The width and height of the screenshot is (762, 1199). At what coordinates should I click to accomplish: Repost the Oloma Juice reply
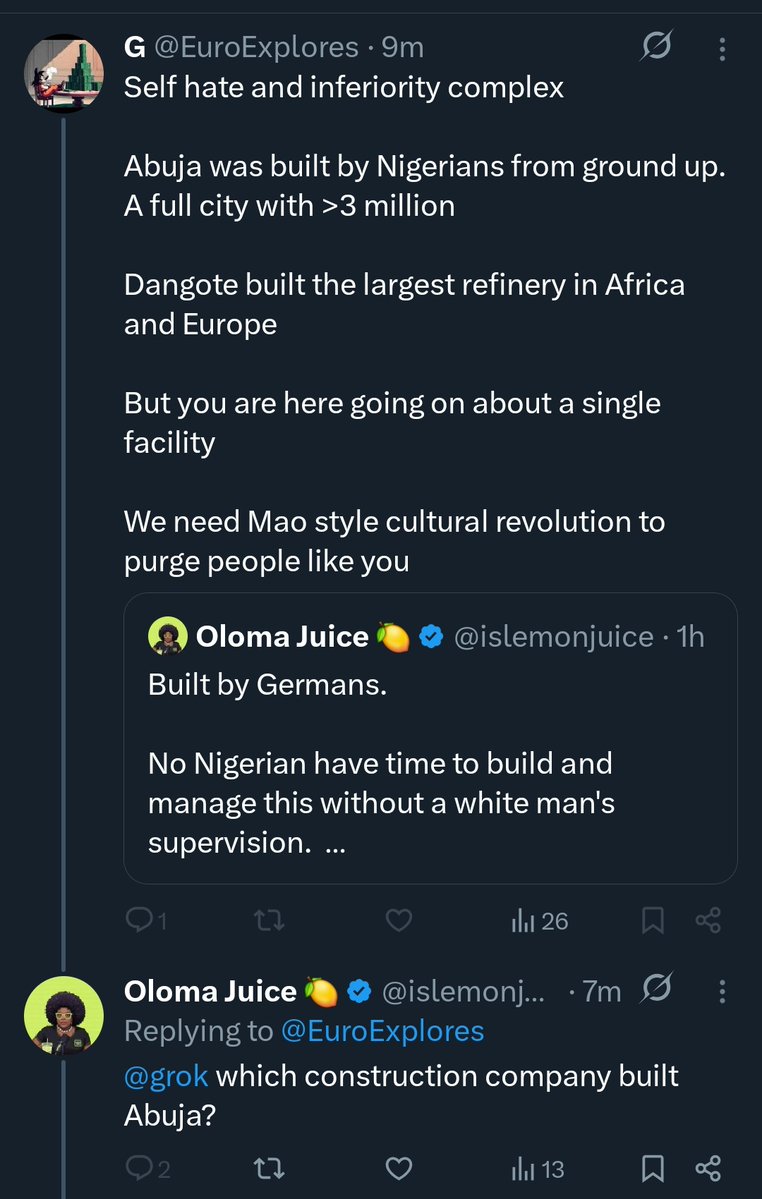coord(270,1167)
